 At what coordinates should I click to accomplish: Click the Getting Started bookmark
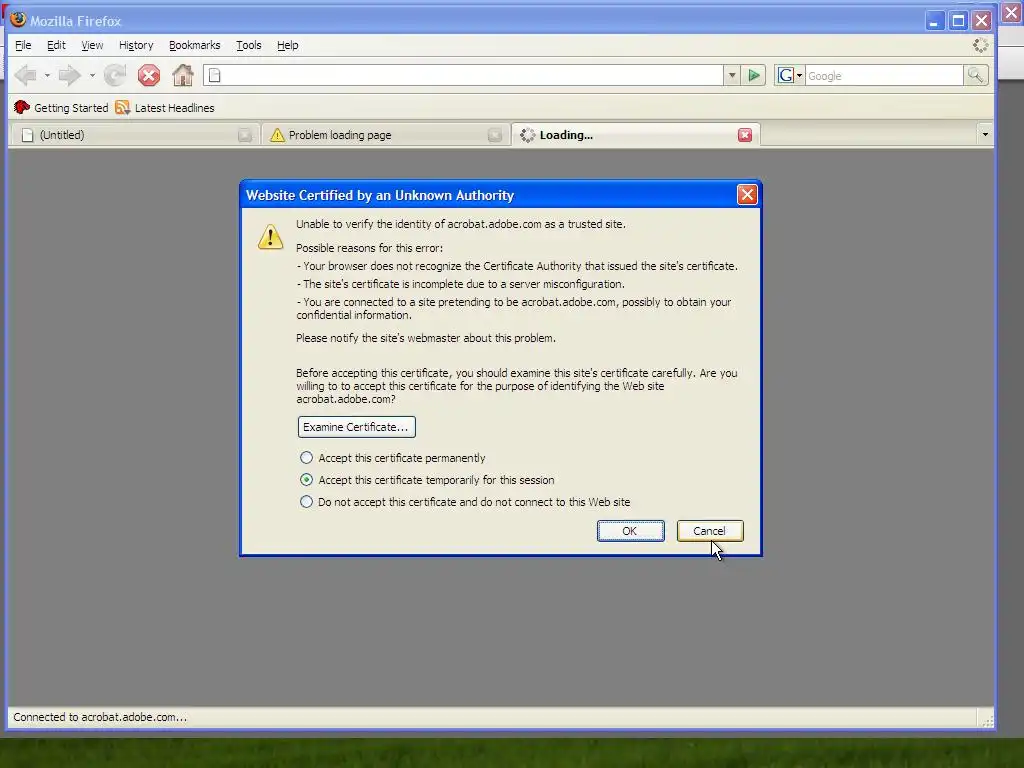click(61, 108)
